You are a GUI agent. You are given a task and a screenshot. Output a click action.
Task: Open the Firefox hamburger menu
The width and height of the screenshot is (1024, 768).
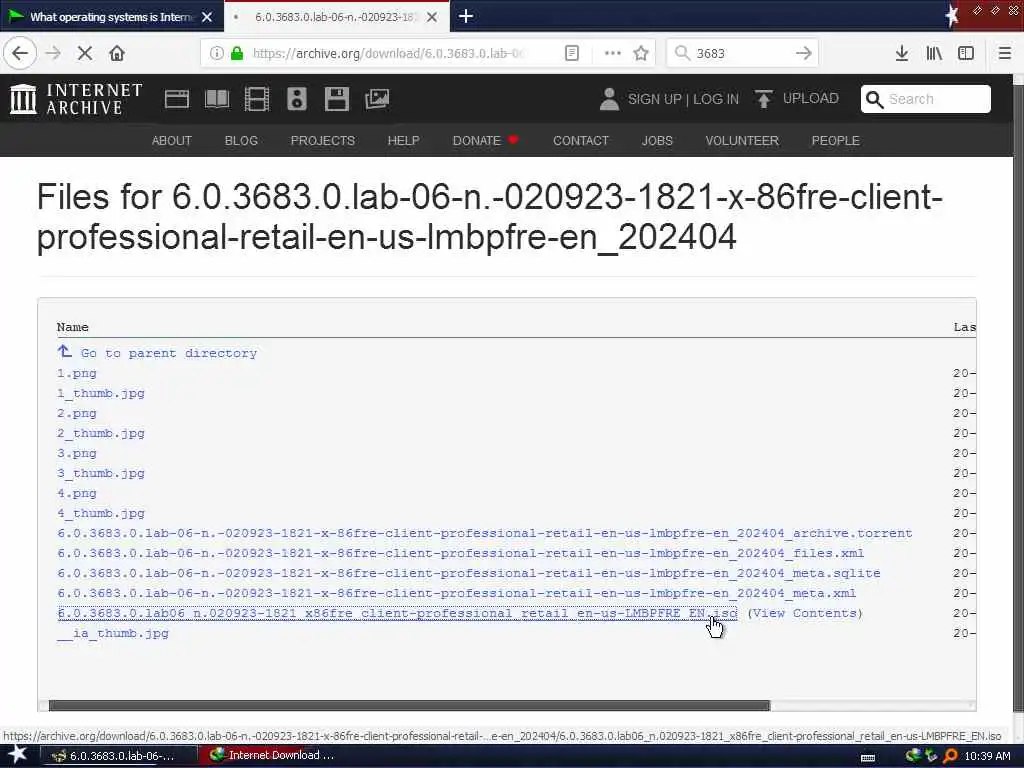tap(1005, 53)
